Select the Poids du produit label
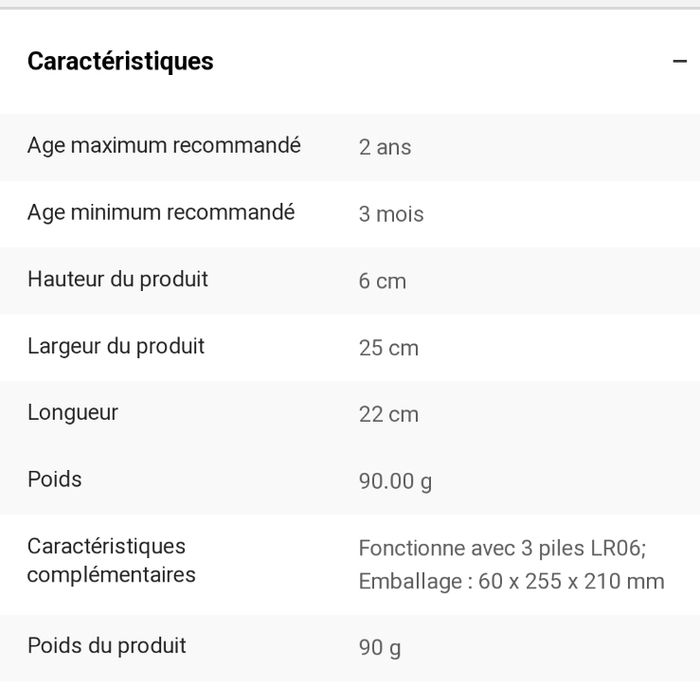The width and height of the screenshot is (700, 689). [107, 646]
